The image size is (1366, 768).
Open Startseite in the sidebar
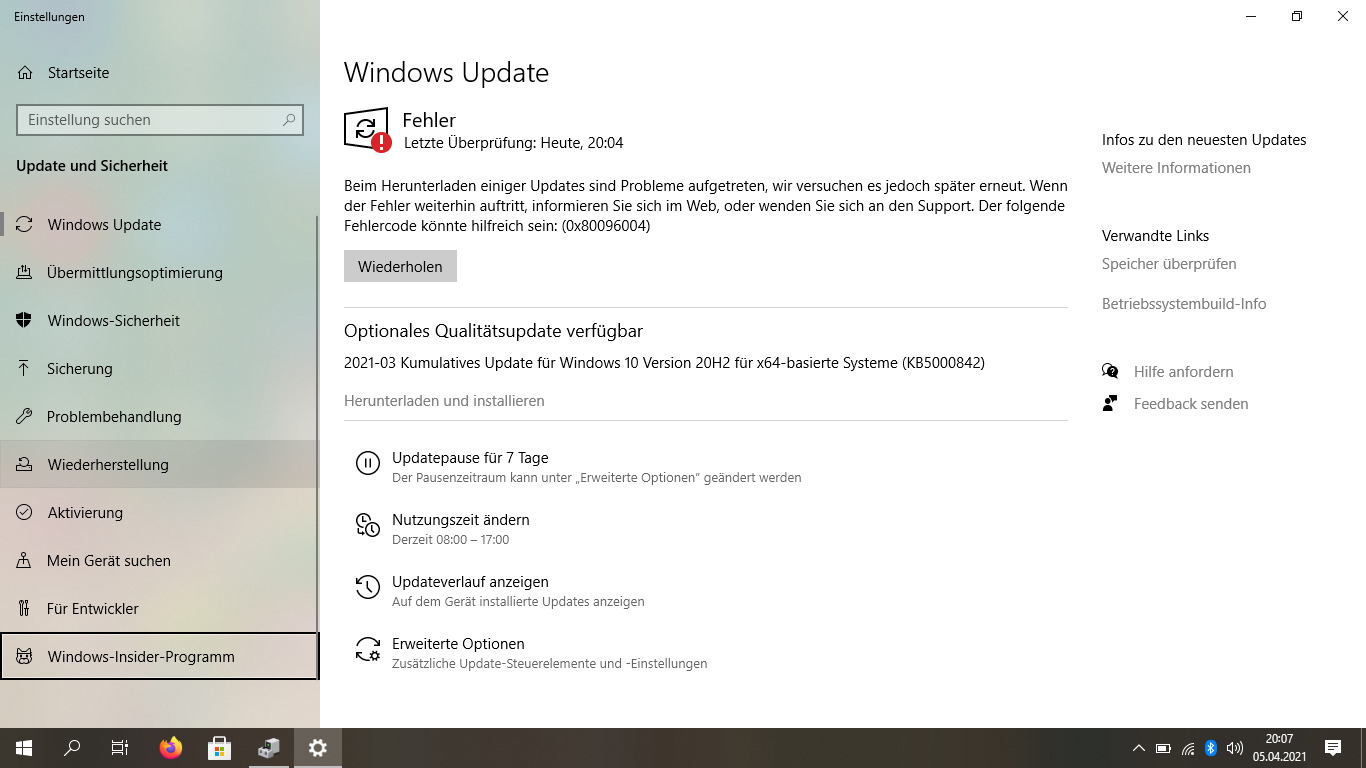tap(160, 73)
